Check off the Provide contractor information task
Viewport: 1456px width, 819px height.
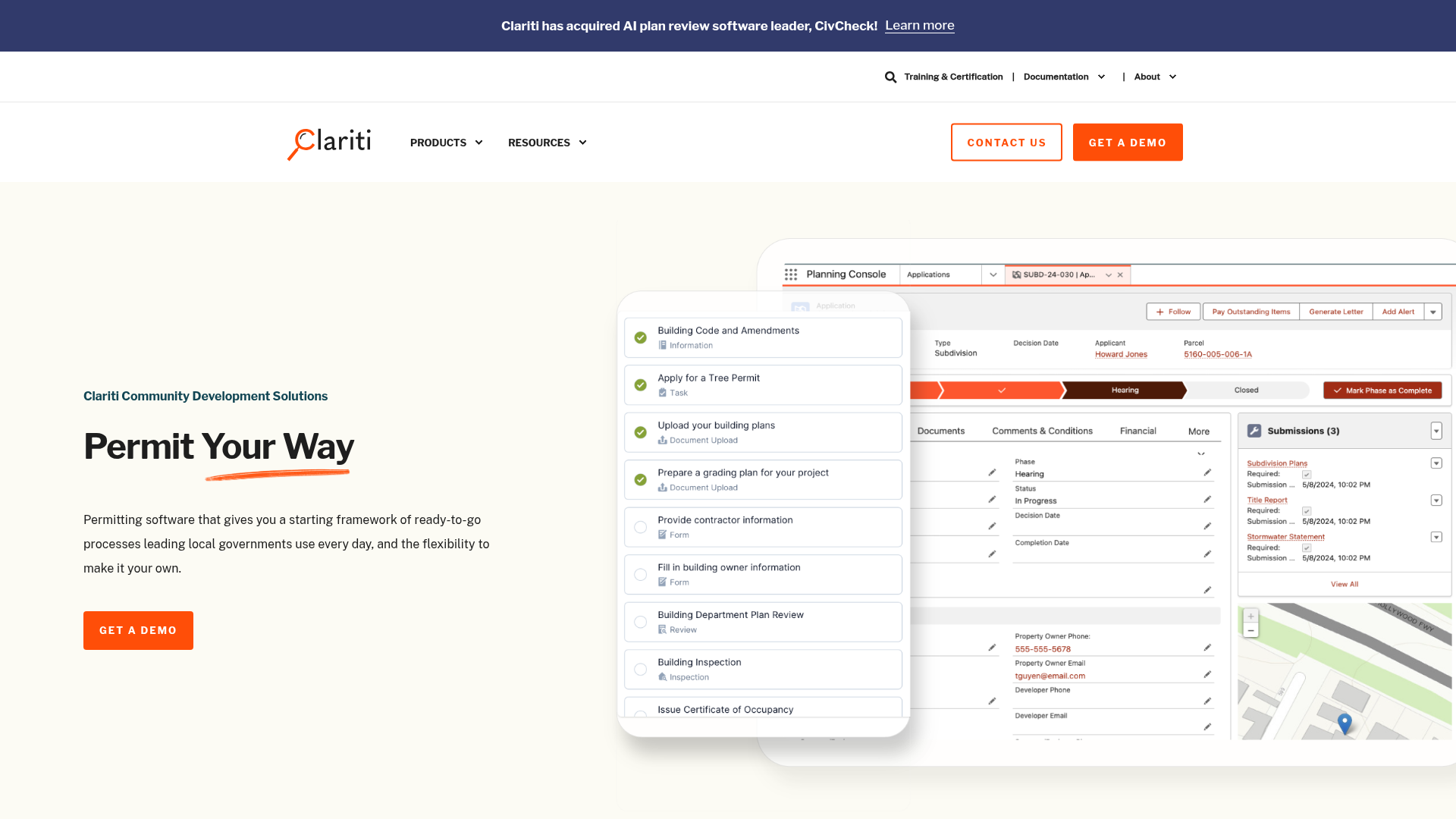point(641,527)
